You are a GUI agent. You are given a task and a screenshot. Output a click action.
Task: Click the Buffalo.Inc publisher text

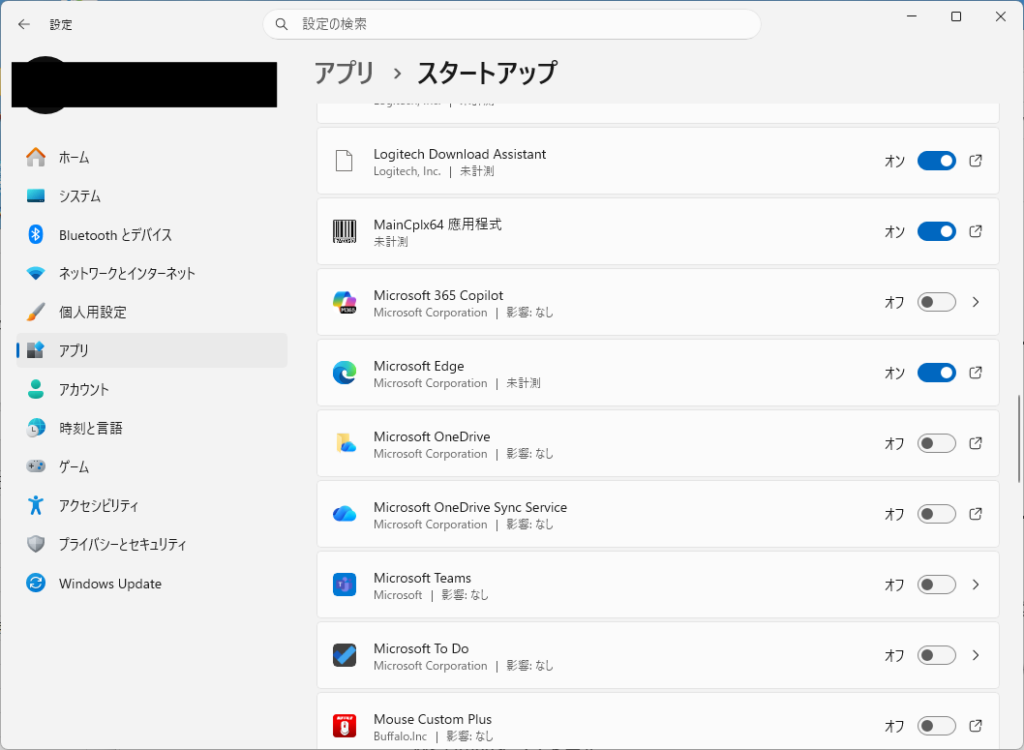pyautogui.click(x=400, y=736)
